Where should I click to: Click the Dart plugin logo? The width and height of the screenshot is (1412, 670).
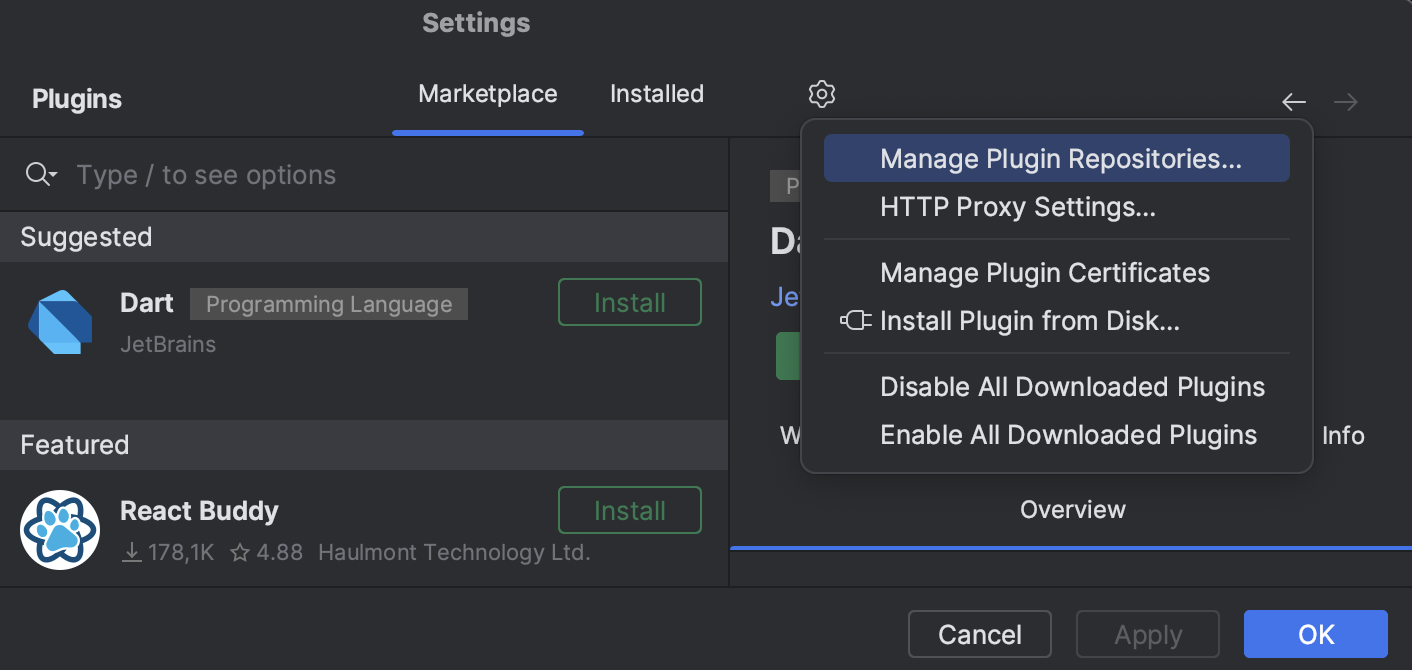point(60,322)
